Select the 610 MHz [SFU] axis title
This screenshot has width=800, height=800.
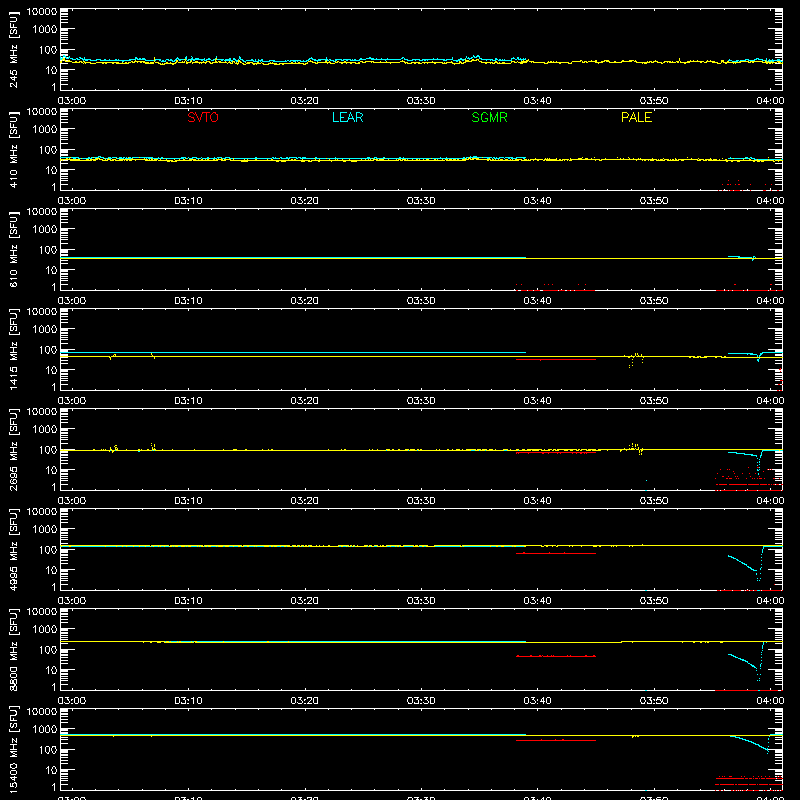[13, 249]
